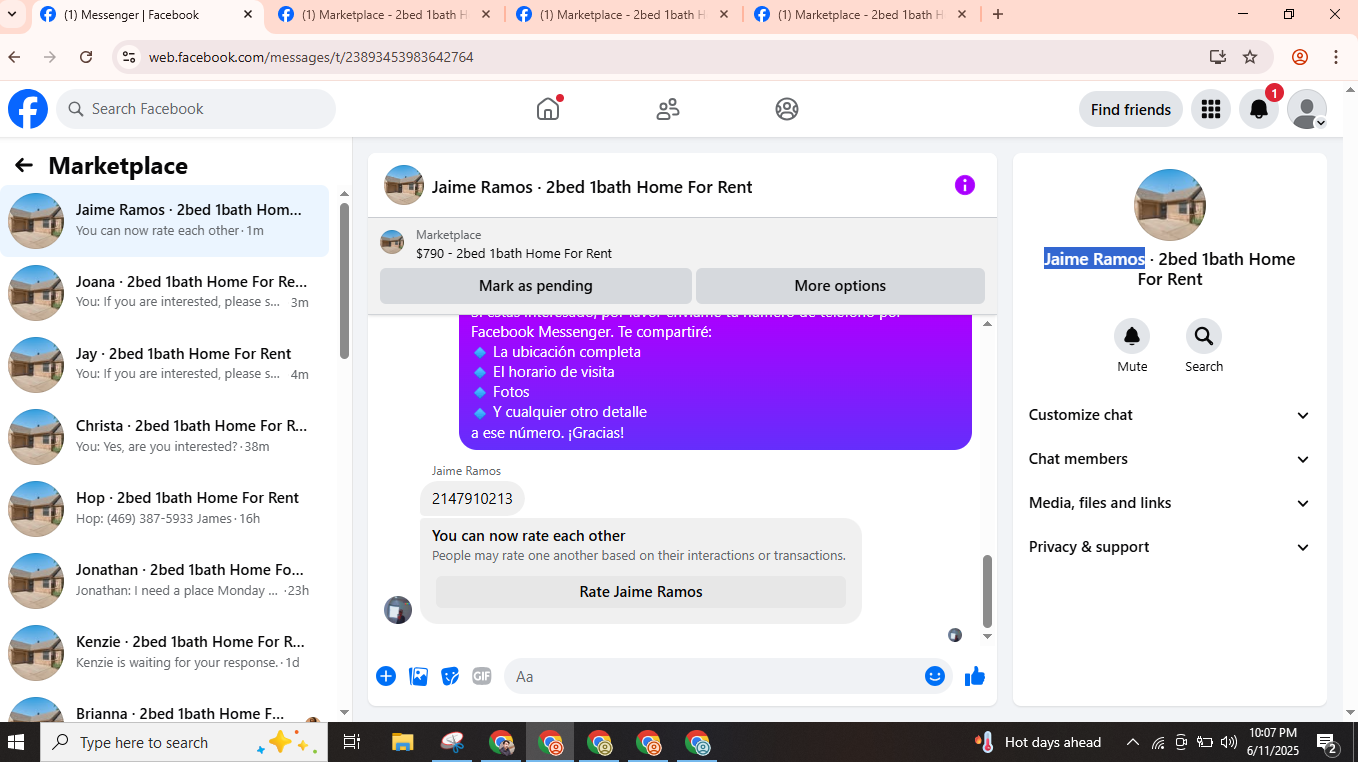
Task: Open install app icon in address bar
Action: pyautogui.click(x=1218, y=57)
